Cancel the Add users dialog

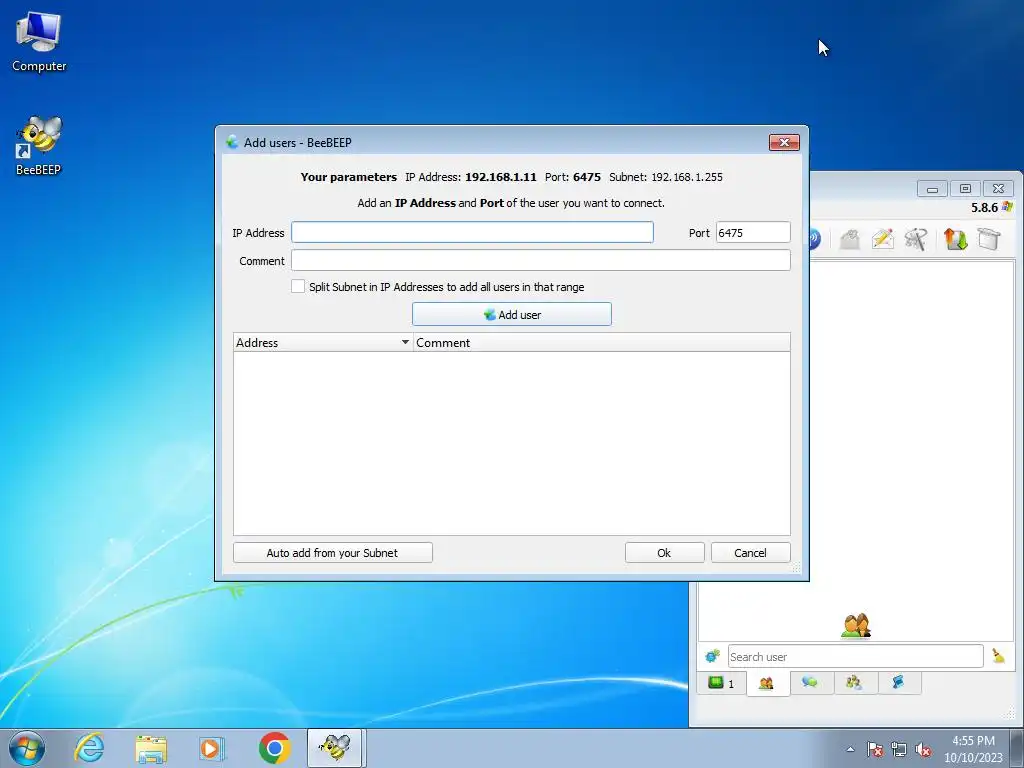[750, 552]
